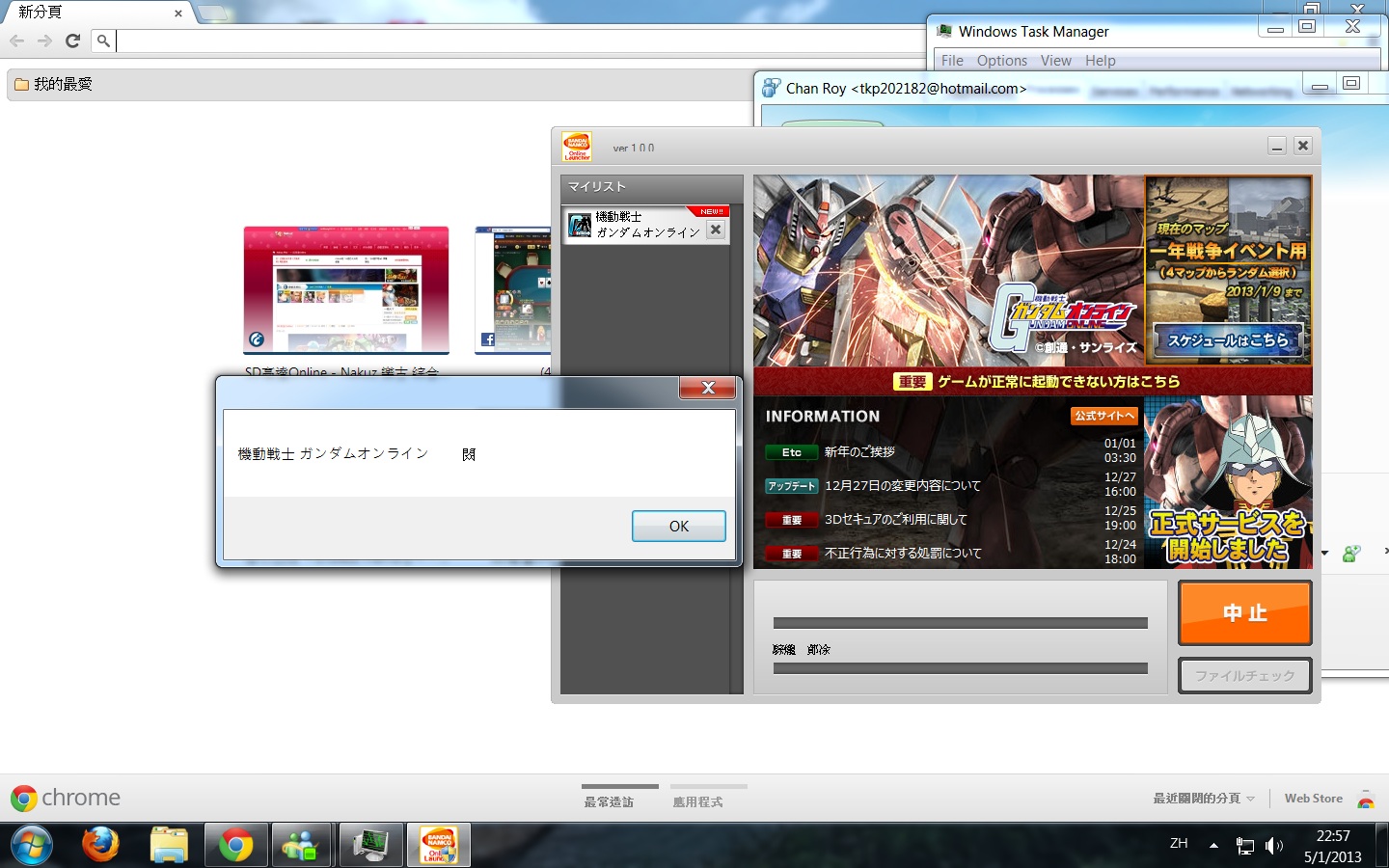Show hidden system tray icons
The width and height of the screenshot is (1389, 868).
coord(1213,846)
